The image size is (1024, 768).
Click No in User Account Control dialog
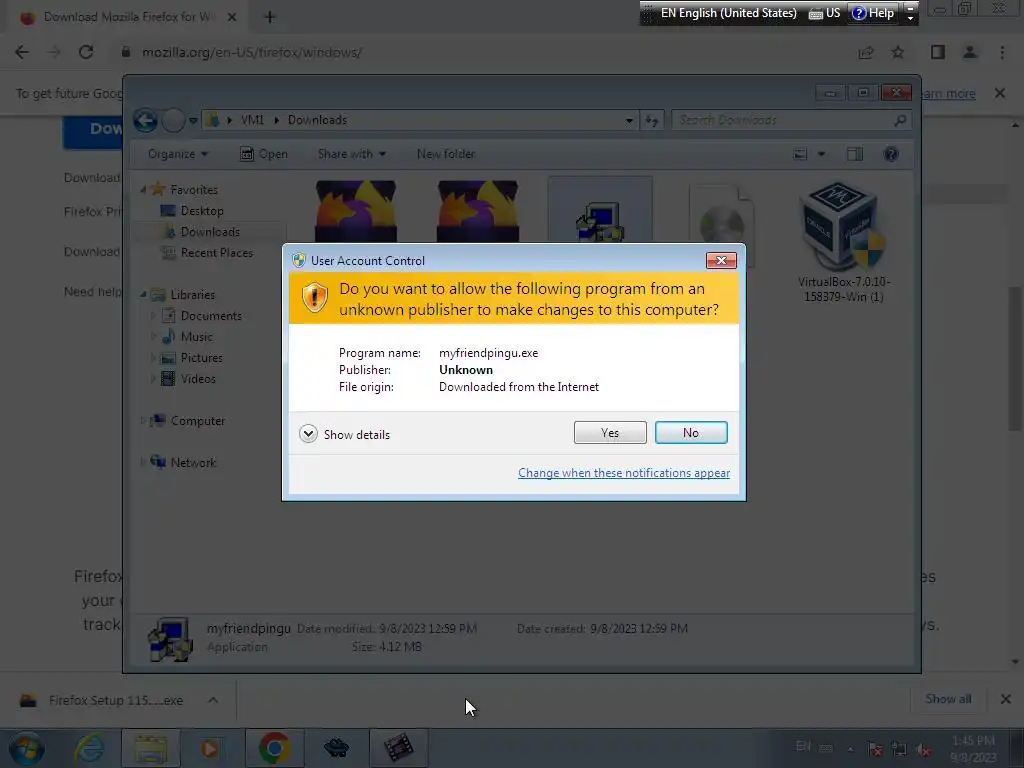[x=691, y=432]
